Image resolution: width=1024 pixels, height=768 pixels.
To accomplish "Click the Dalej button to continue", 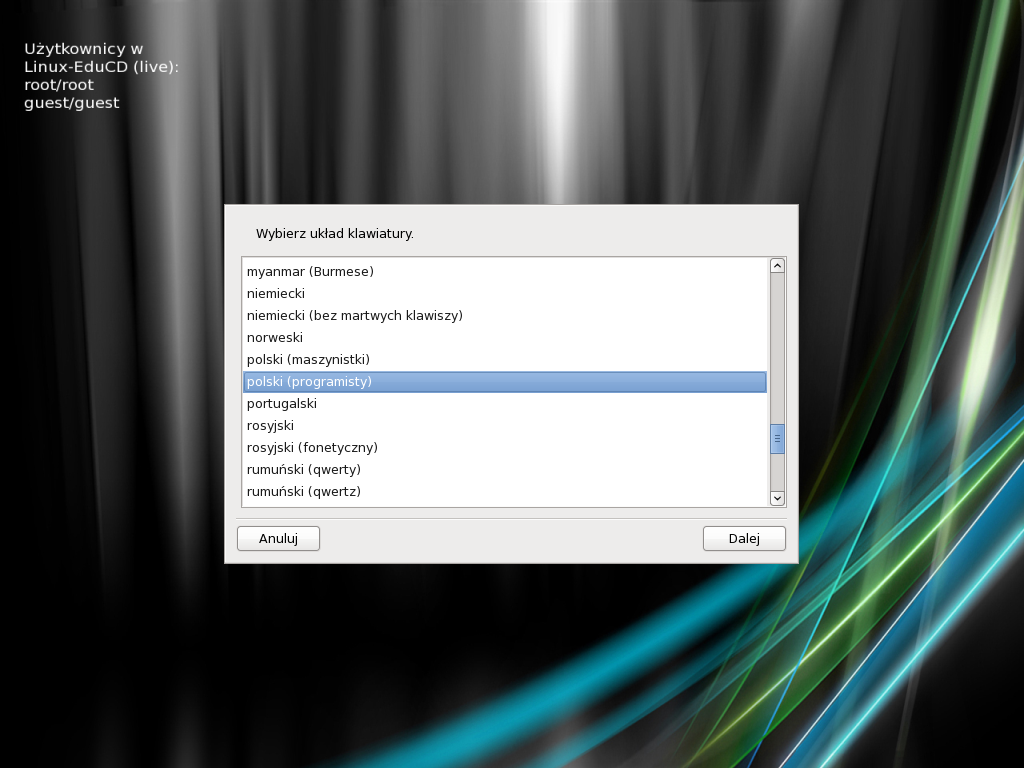I will pos(744,539).
